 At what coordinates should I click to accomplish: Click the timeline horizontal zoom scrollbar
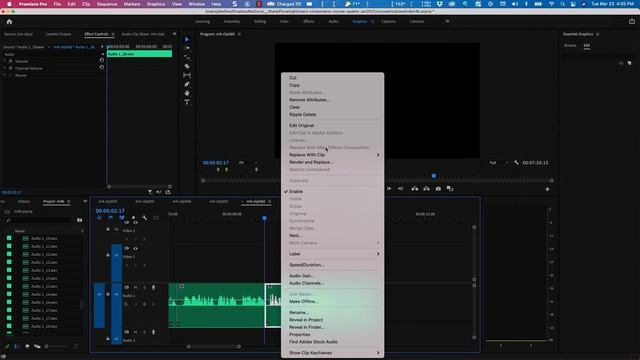(213, 347)
